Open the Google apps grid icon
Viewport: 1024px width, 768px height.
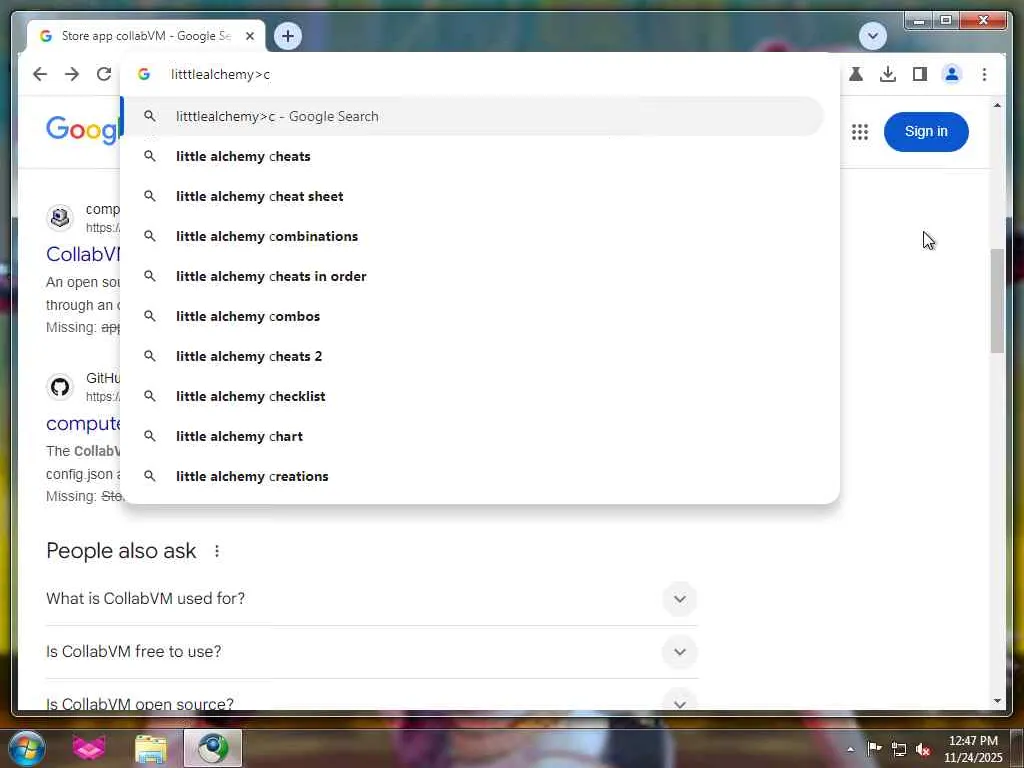(x=859, y=132)
